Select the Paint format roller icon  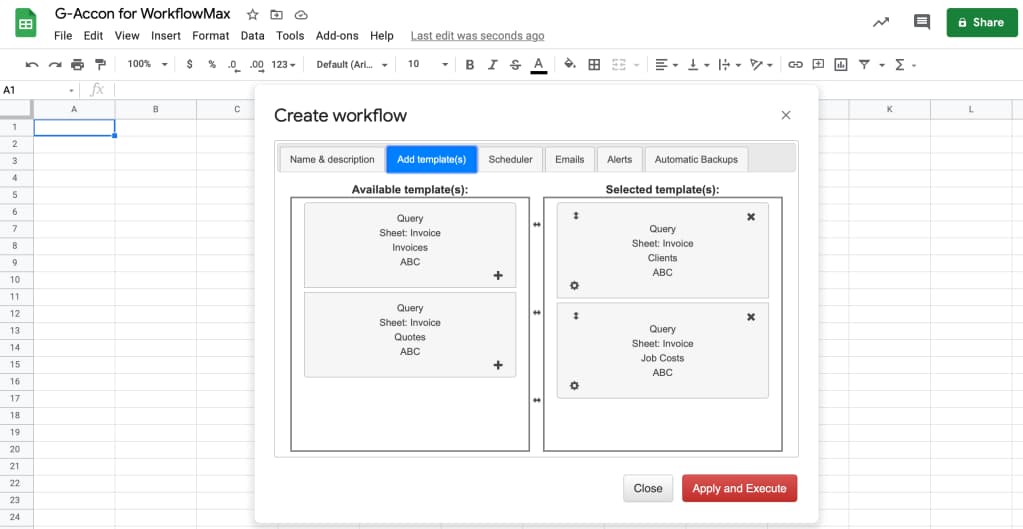(100, 65)
